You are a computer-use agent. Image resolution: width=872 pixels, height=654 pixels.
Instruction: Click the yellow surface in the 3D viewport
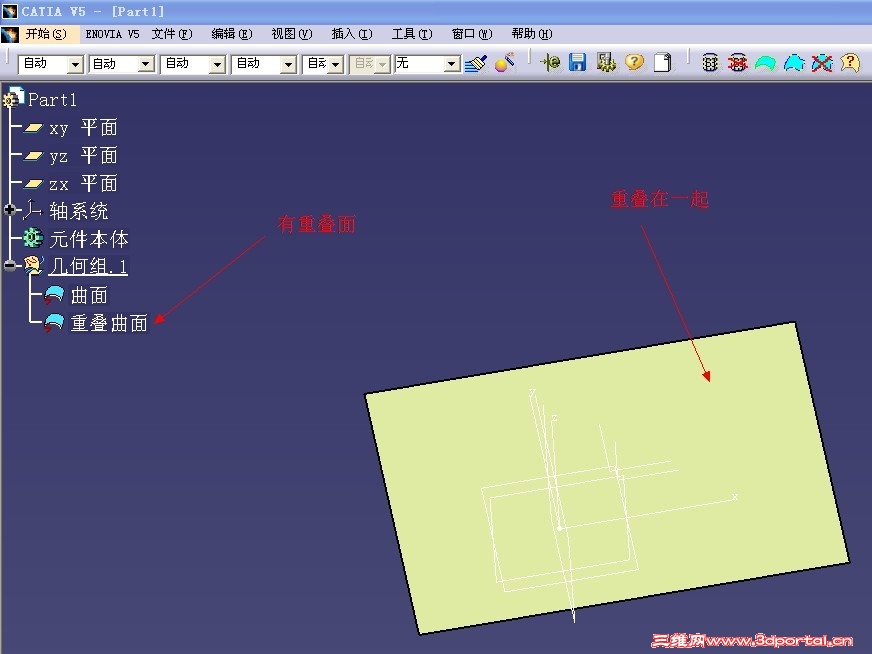pos(606,478)
